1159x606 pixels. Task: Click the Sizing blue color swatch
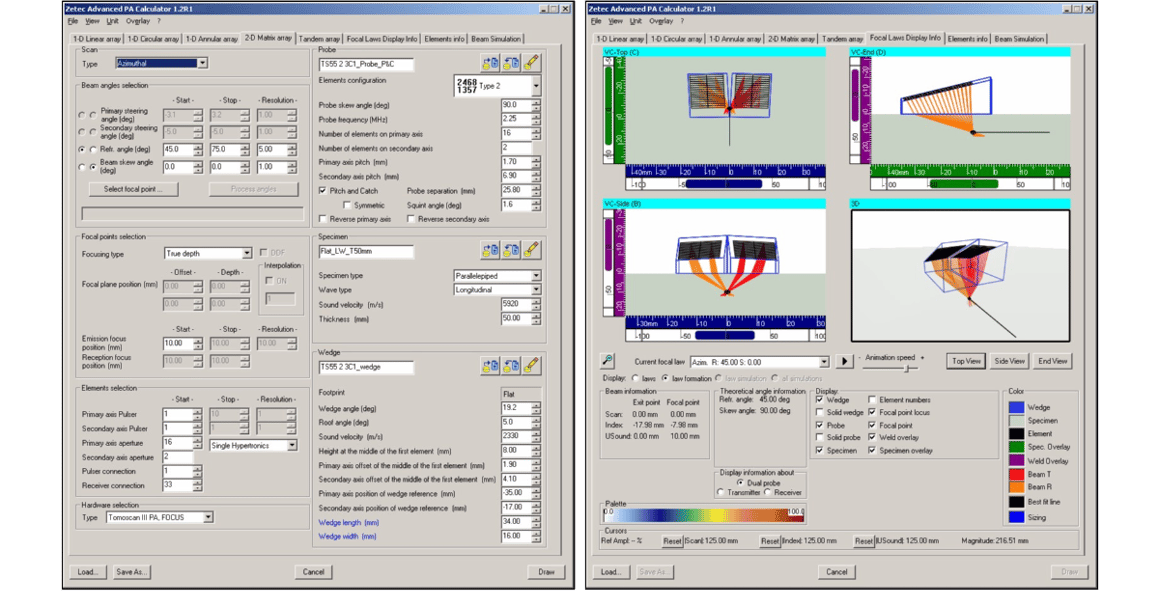1016,517
